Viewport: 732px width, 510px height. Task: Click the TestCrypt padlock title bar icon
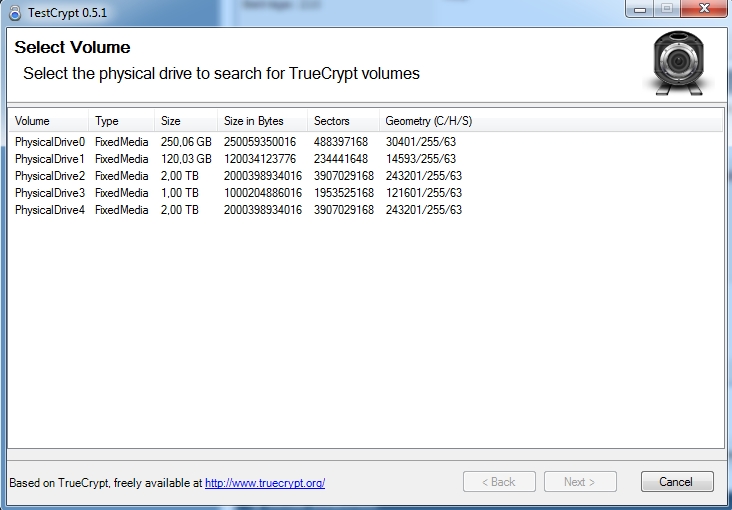(15, 13)
